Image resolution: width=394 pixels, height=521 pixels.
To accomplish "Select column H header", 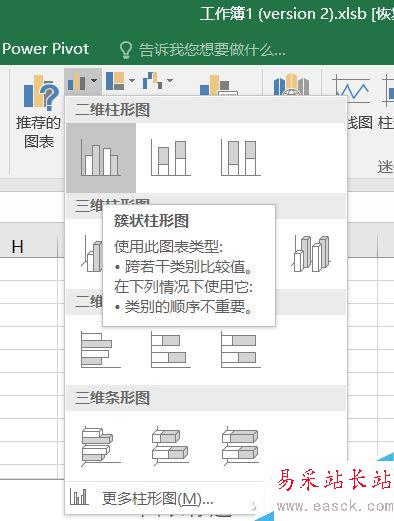I will [17, 247].
